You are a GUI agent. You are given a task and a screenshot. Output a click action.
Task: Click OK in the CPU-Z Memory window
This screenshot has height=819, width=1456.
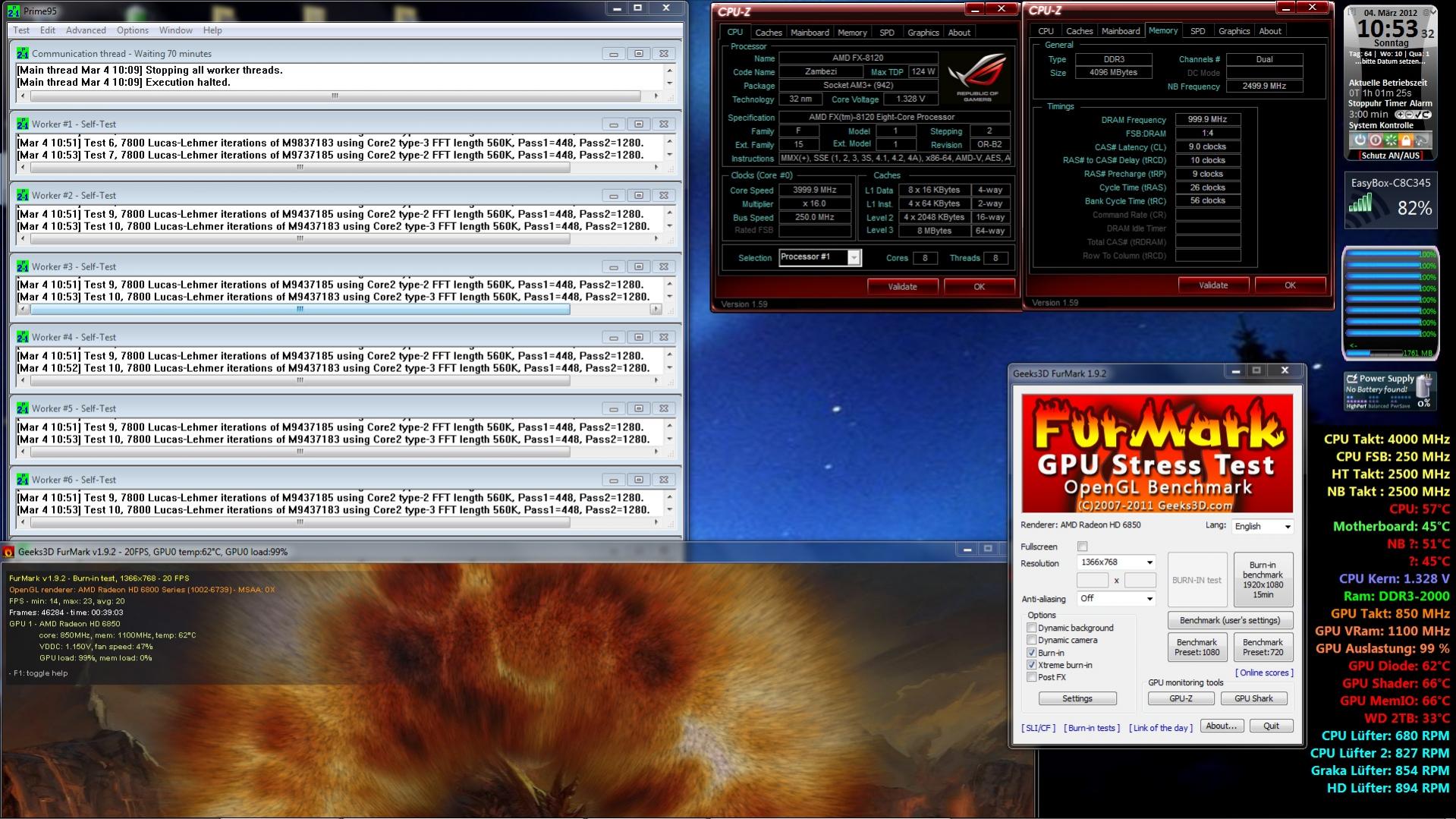click(x=1290, y=285)
